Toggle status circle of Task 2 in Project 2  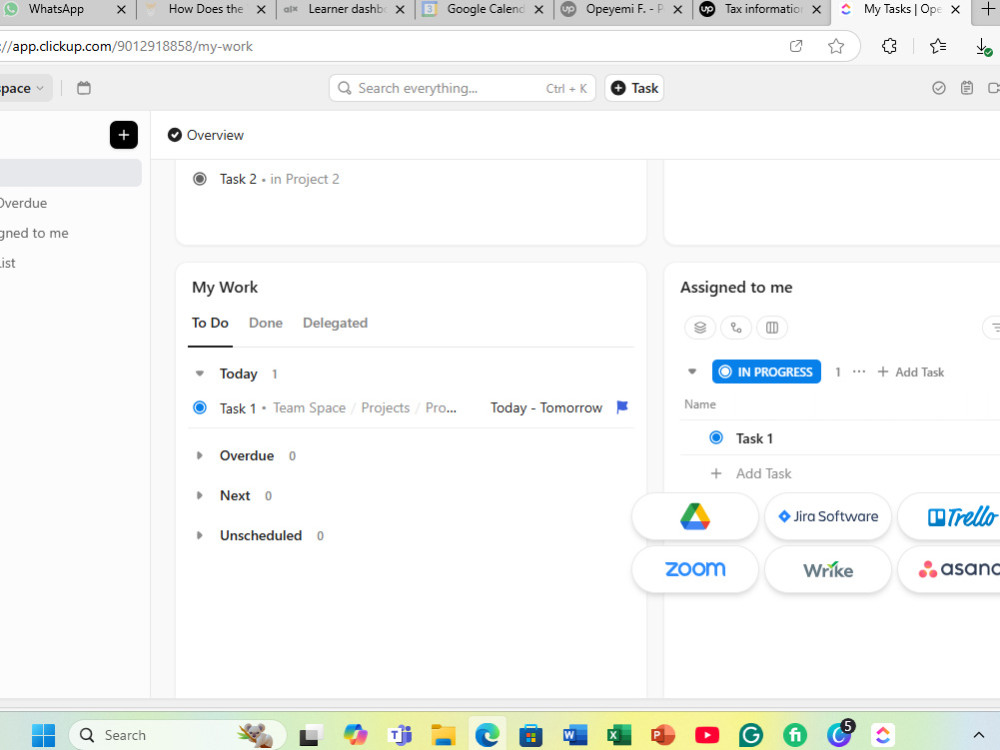[200, 179]
